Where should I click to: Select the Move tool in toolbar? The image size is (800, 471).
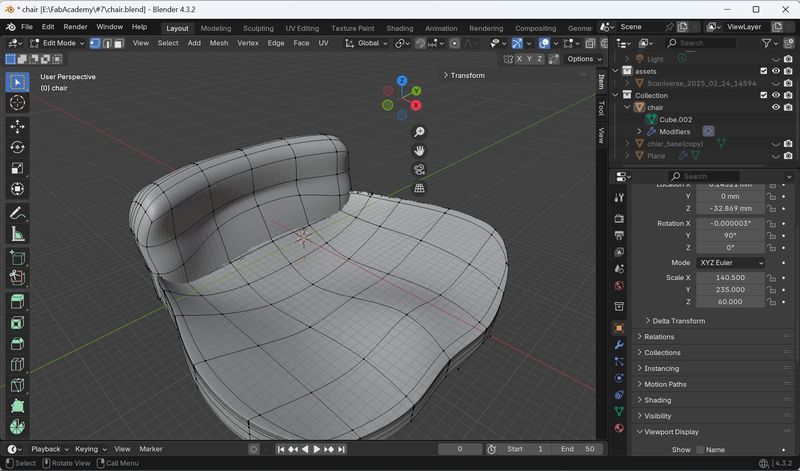[x=17, y=127]
